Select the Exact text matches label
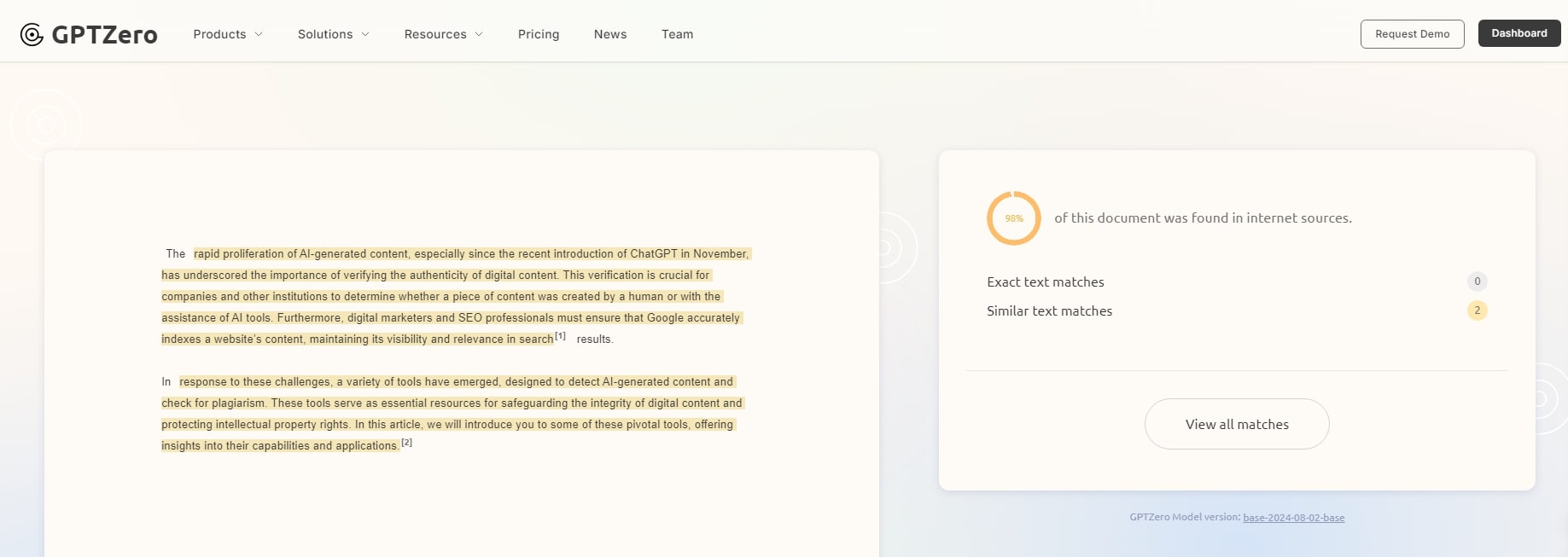Image resolution: width=1568 pixels, height=557 pixels. [1045, 282]
